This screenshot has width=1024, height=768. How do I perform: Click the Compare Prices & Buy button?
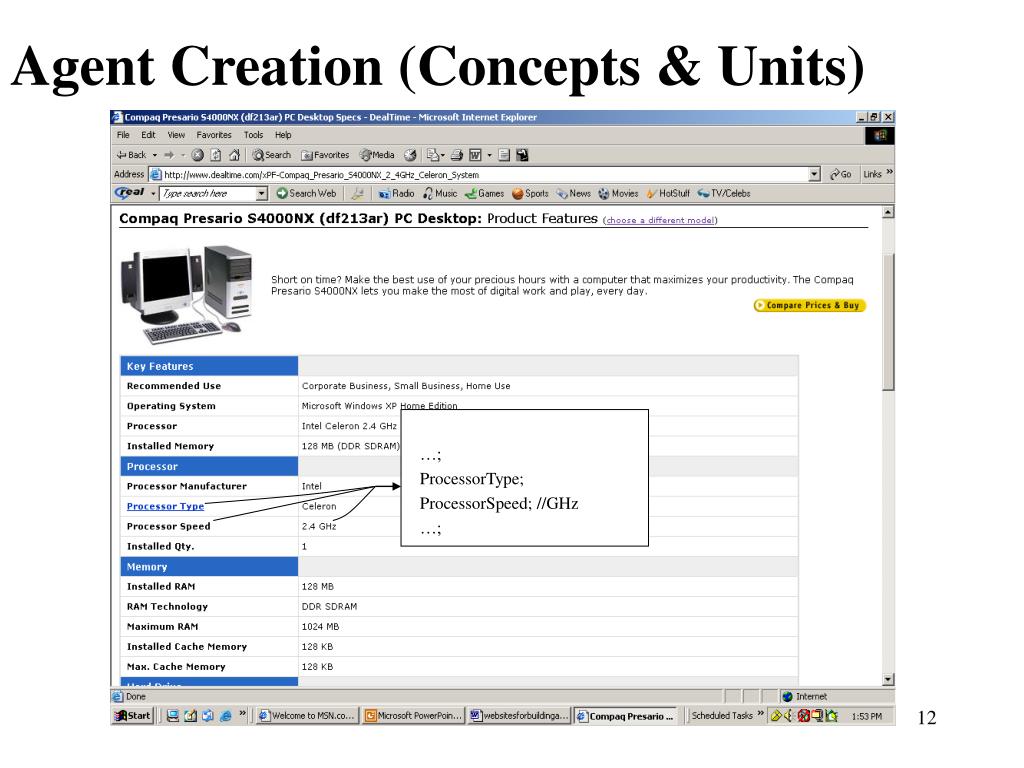click(809, 306)
